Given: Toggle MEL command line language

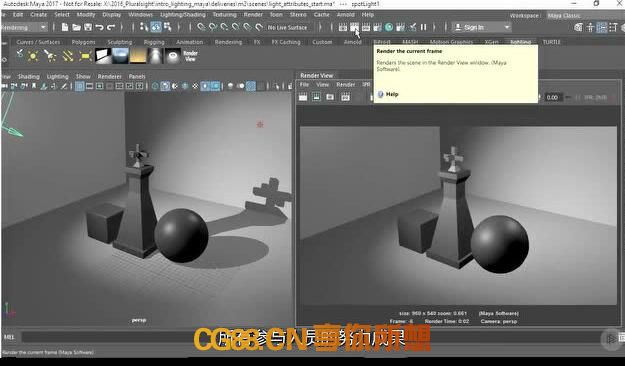Looking at the screenshot, I should tap(9, 337).
